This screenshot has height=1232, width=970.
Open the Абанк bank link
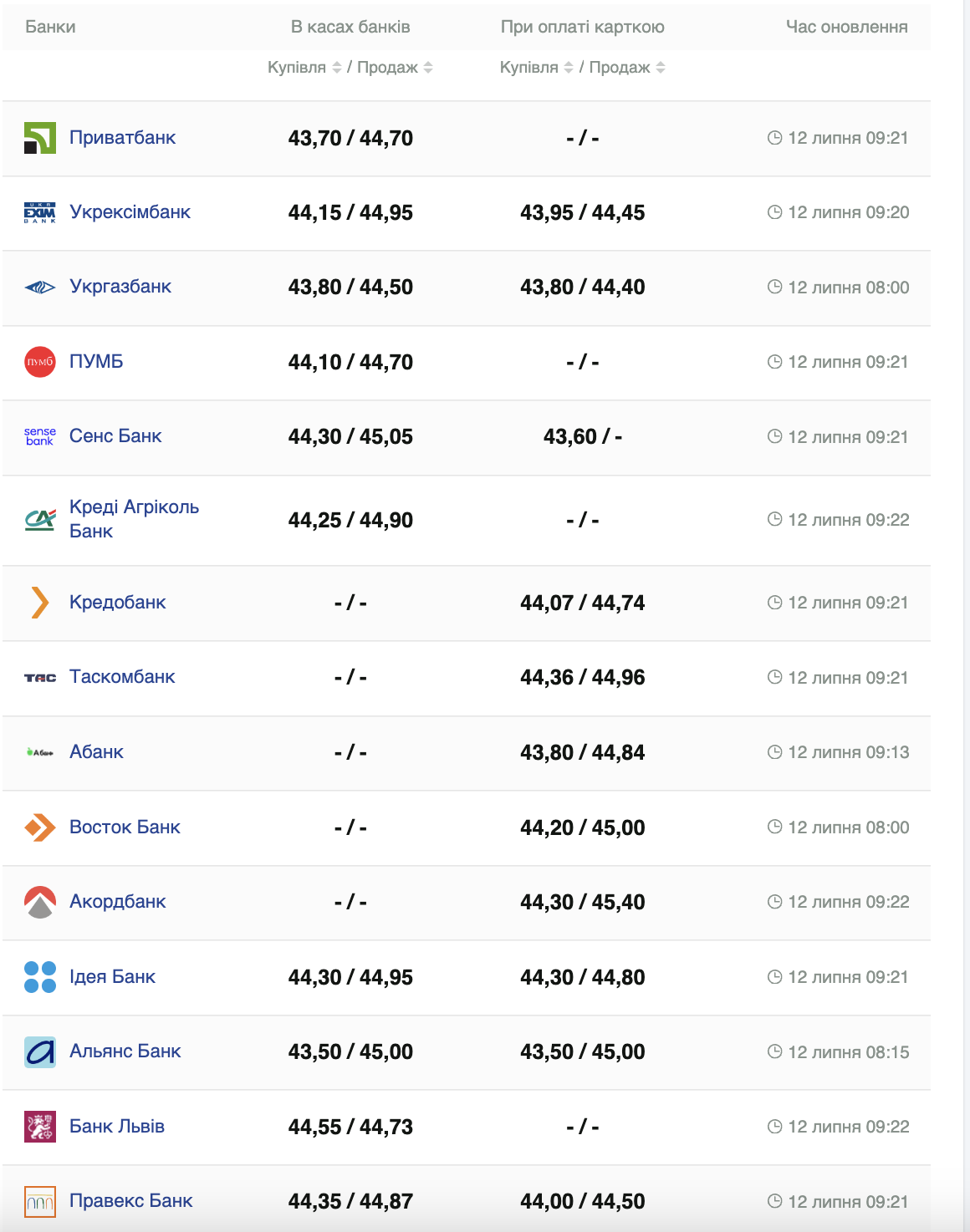pyautogui.click(x=96, y=752)
